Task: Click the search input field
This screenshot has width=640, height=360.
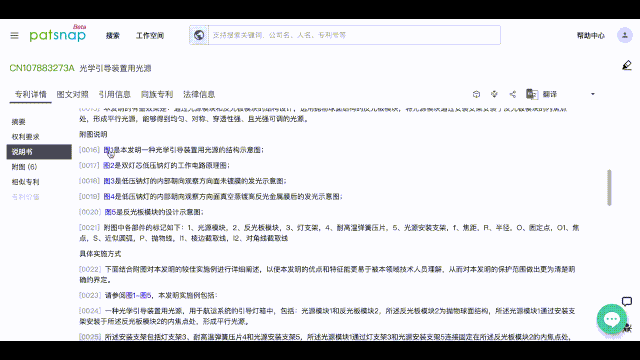Action: click(354, 35)
